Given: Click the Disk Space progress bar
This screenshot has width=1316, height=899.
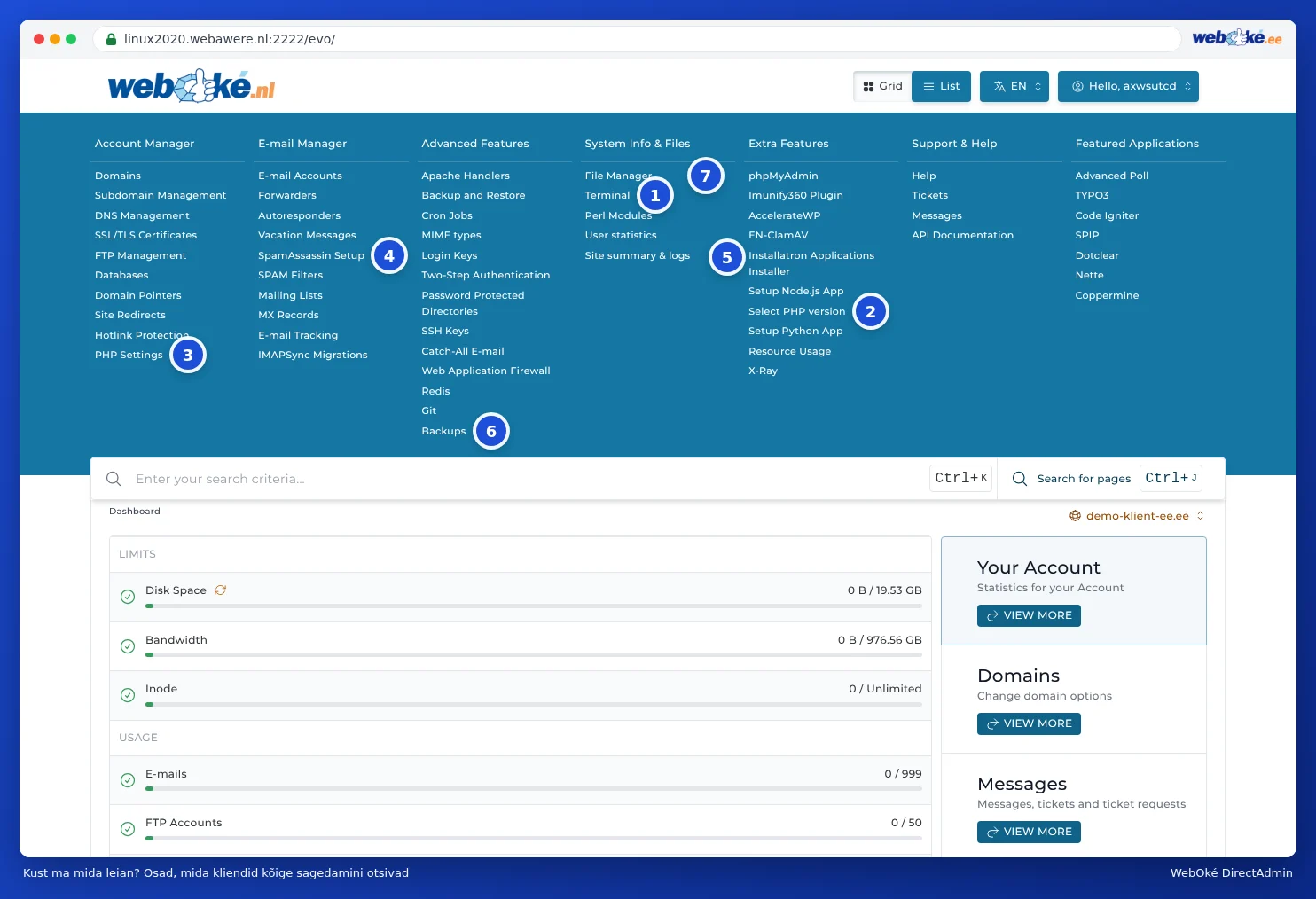Looking at the screenshot, I should 534,606.
